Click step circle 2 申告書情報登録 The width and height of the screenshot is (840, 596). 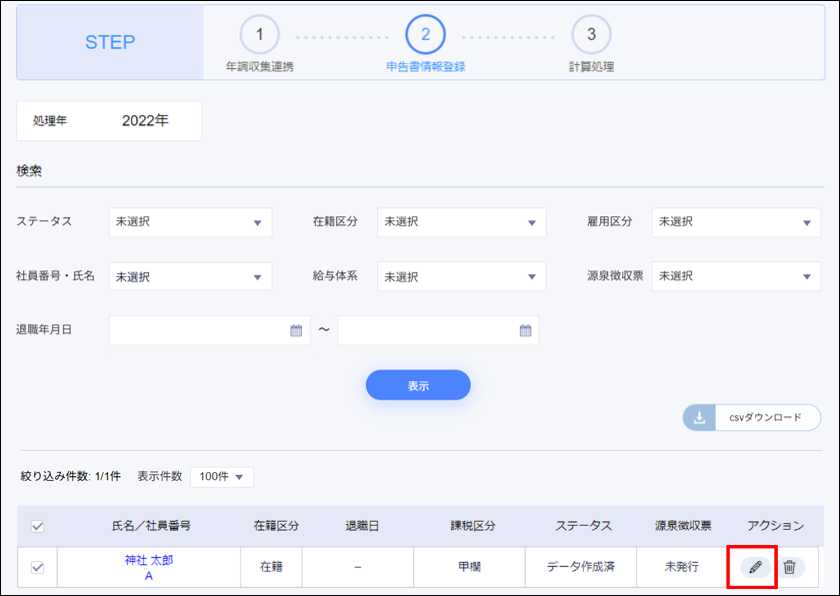click(425, 36)
